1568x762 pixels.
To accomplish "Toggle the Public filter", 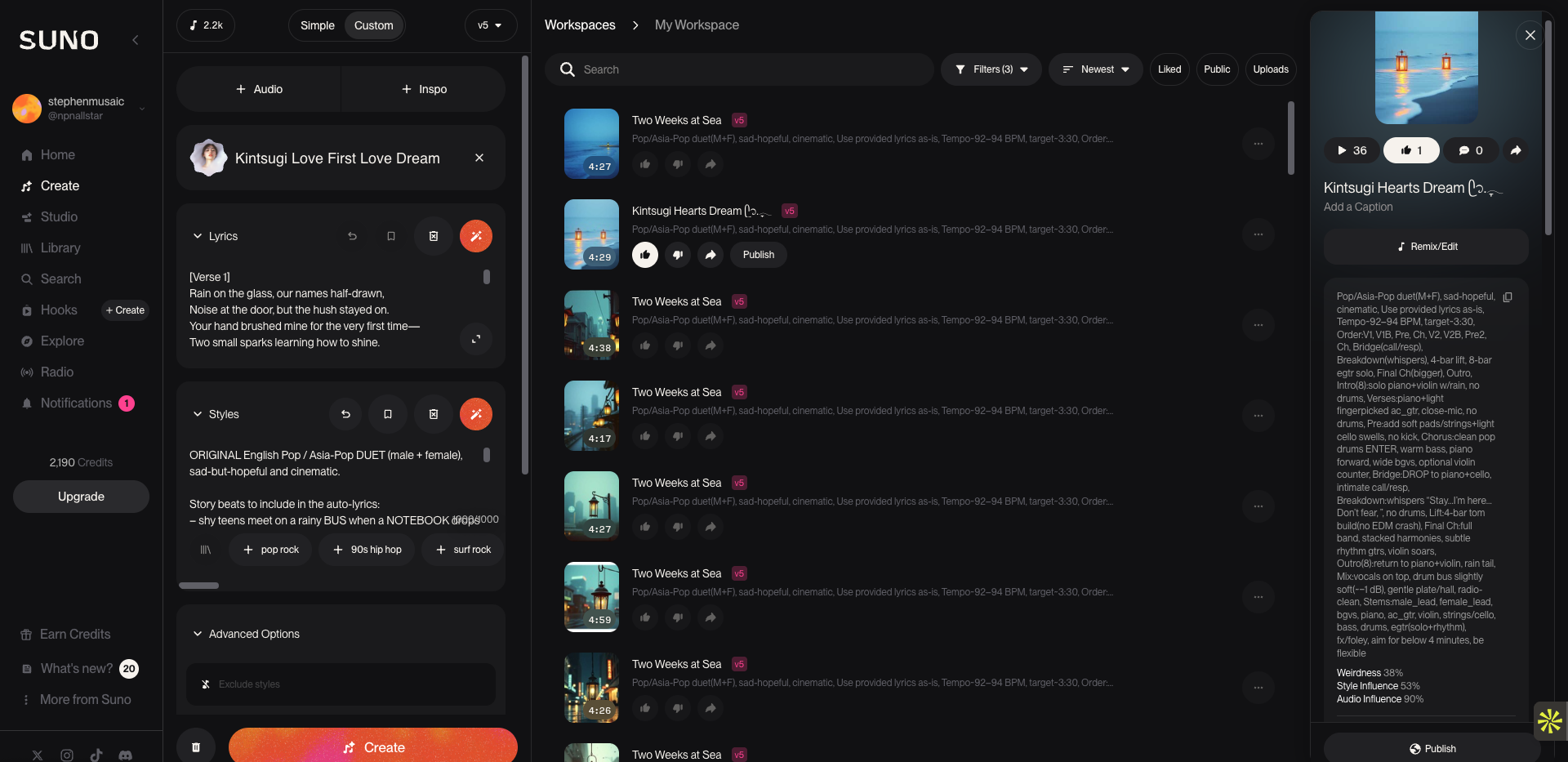I will [x=1217, y=69].
